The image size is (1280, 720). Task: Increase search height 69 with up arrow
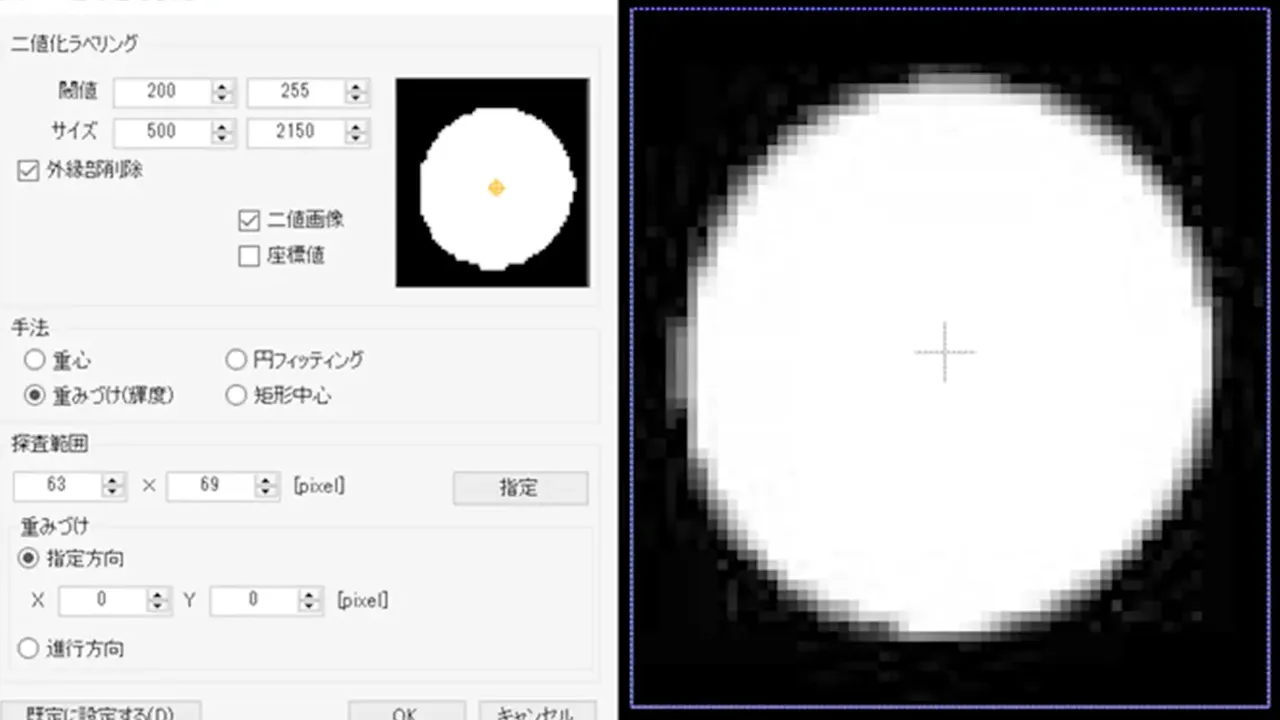(266, 480)
